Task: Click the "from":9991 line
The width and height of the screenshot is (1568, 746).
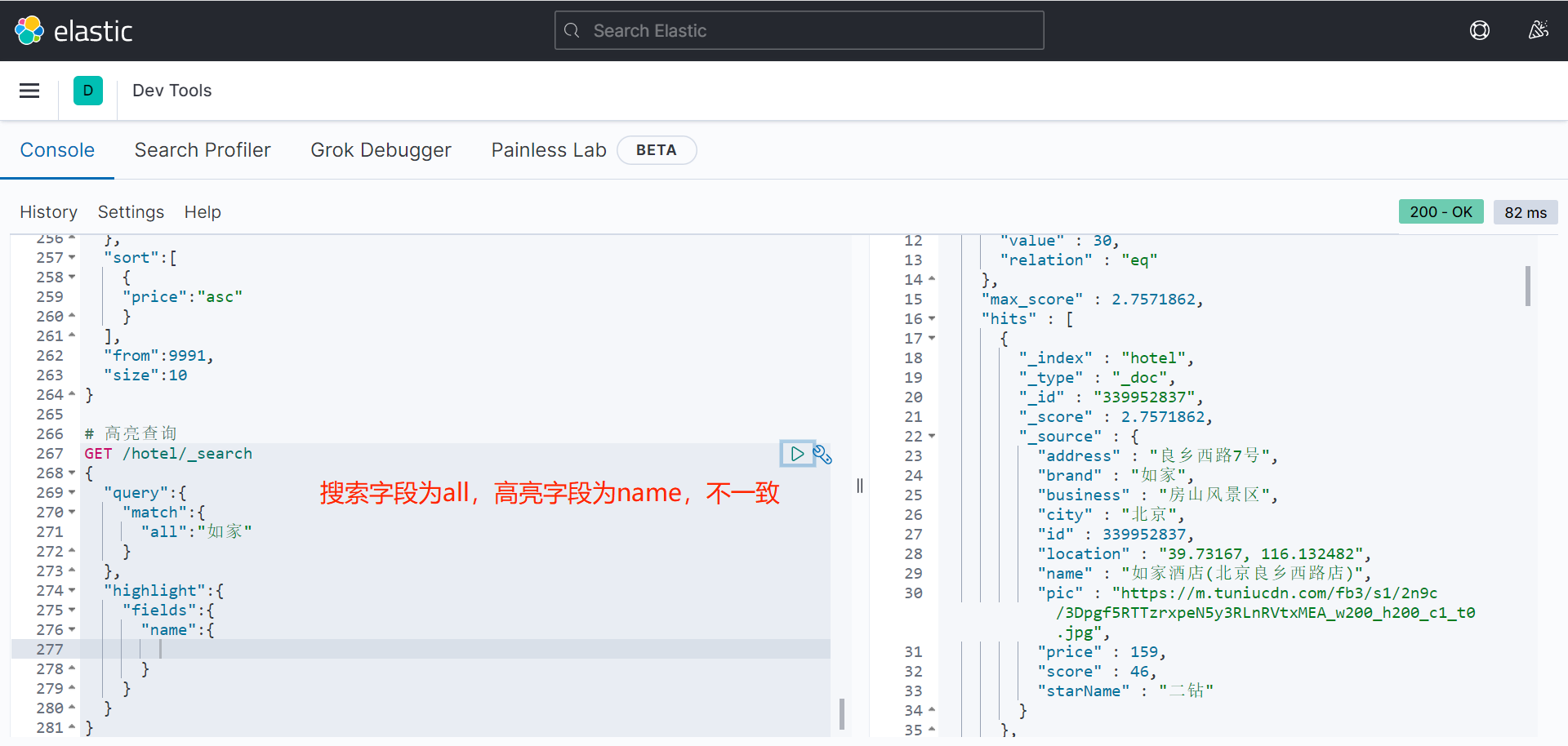Action: click(158, 356)
